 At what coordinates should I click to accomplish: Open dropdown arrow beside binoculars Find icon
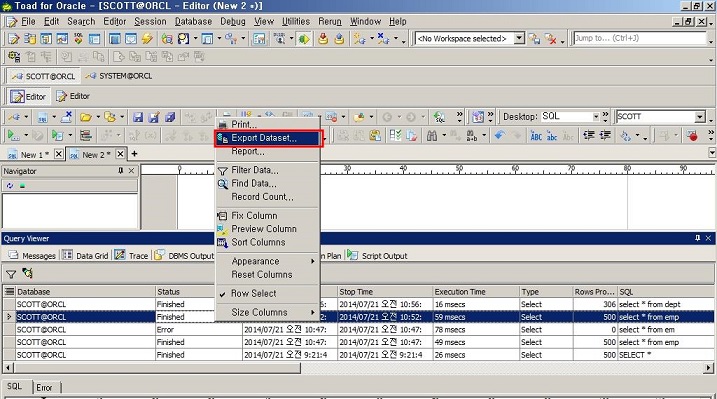coord(444,135)
